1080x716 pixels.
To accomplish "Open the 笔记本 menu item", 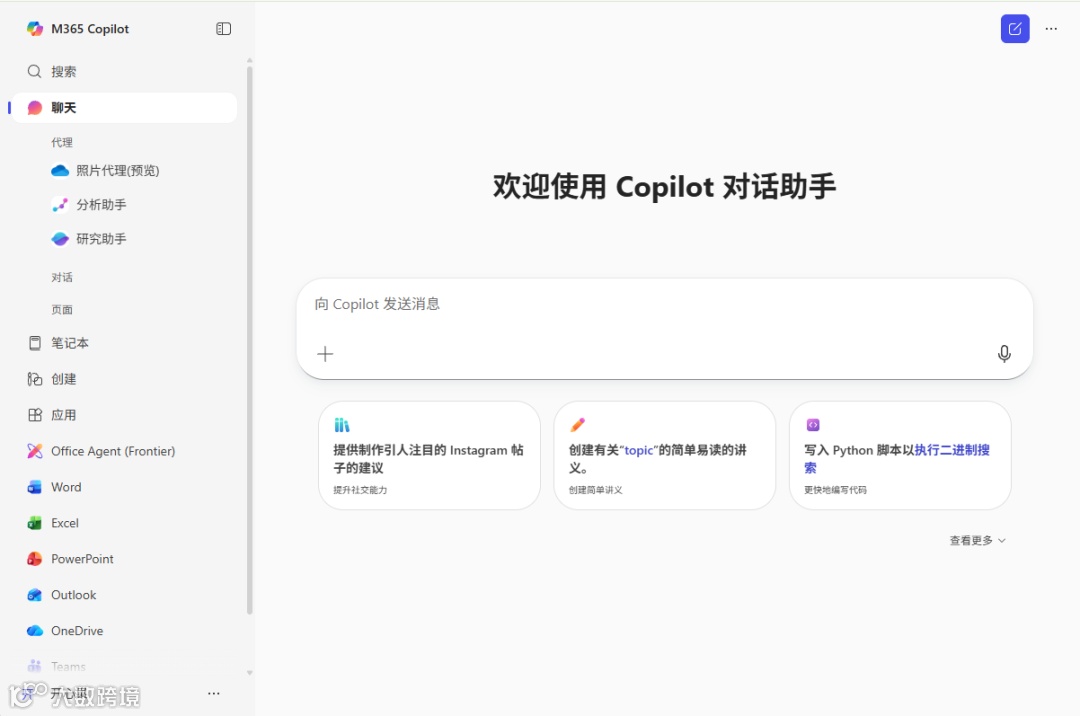I will (124, 343).
